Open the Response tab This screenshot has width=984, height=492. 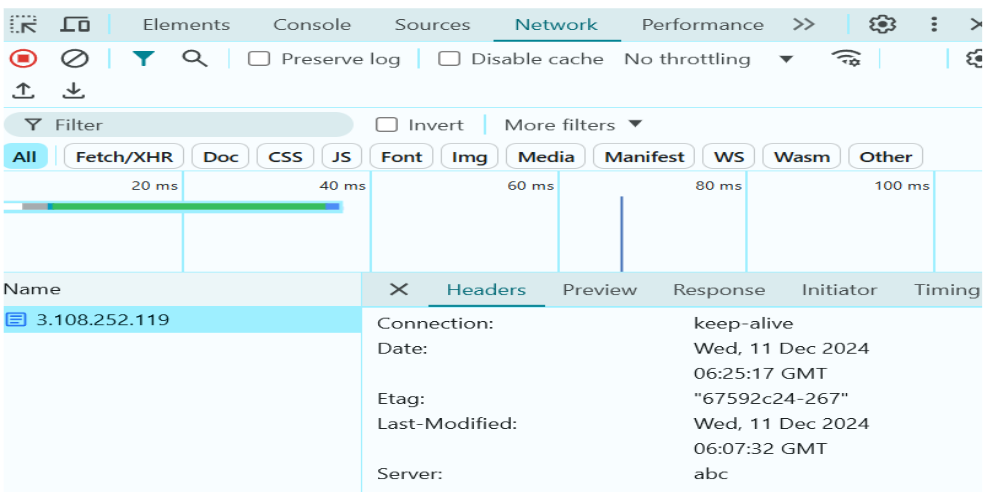pyautogui.click(x=718, y=290)
